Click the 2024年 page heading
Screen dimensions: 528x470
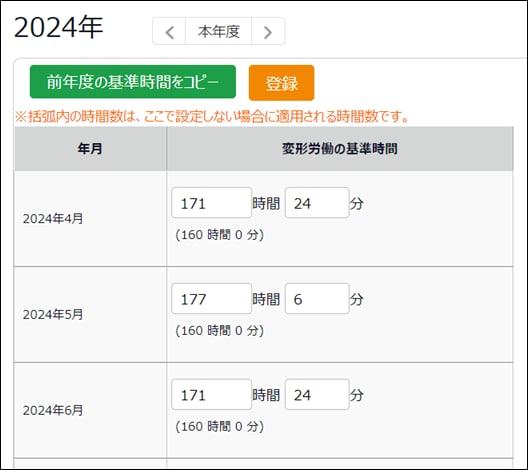pyautogui.click(x=59, y=27)
